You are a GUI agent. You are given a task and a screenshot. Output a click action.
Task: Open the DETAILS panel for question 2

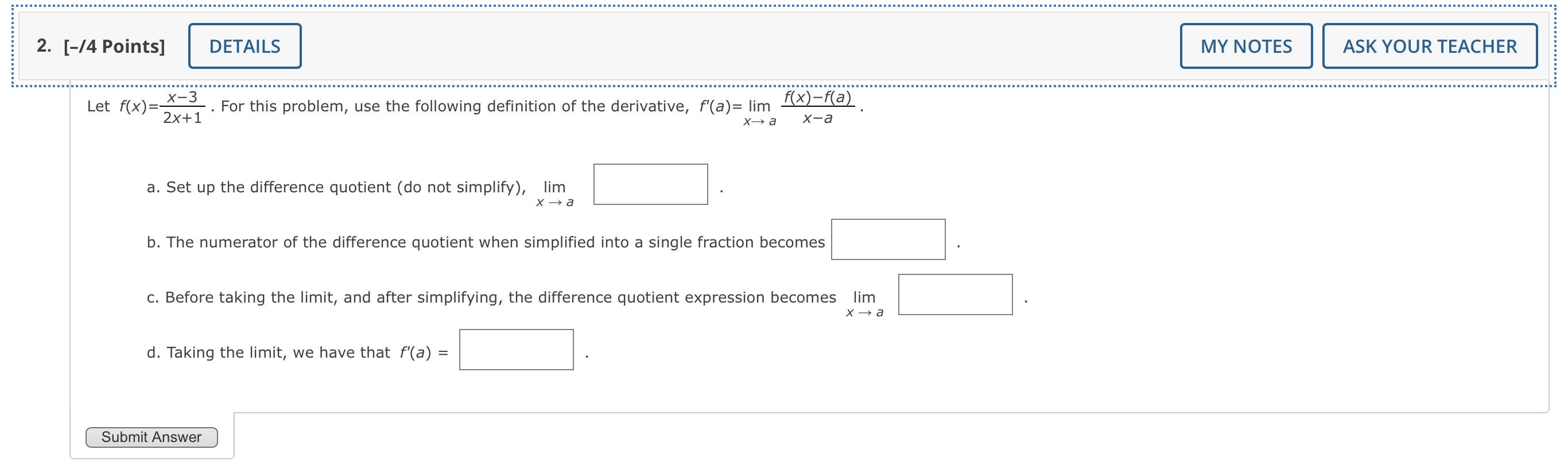244,45
